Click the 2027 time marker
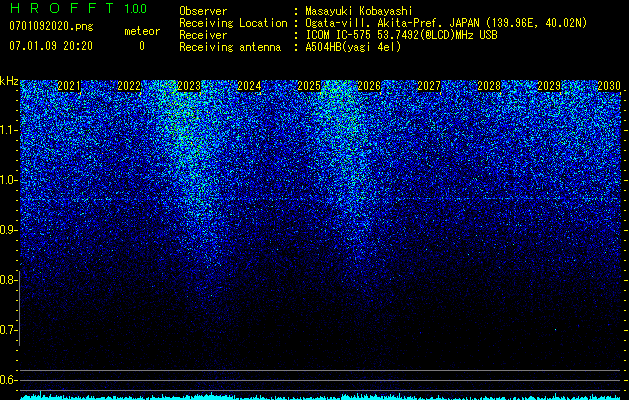The image size is (629, 400). click(429, 86)
